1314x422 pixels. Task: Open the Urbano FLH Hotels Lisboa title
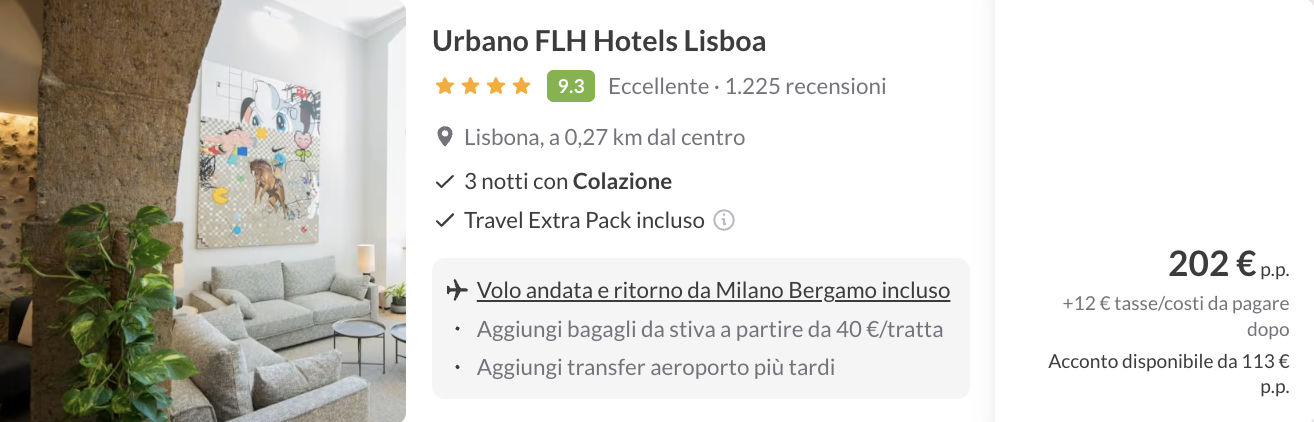coord(599,41)
